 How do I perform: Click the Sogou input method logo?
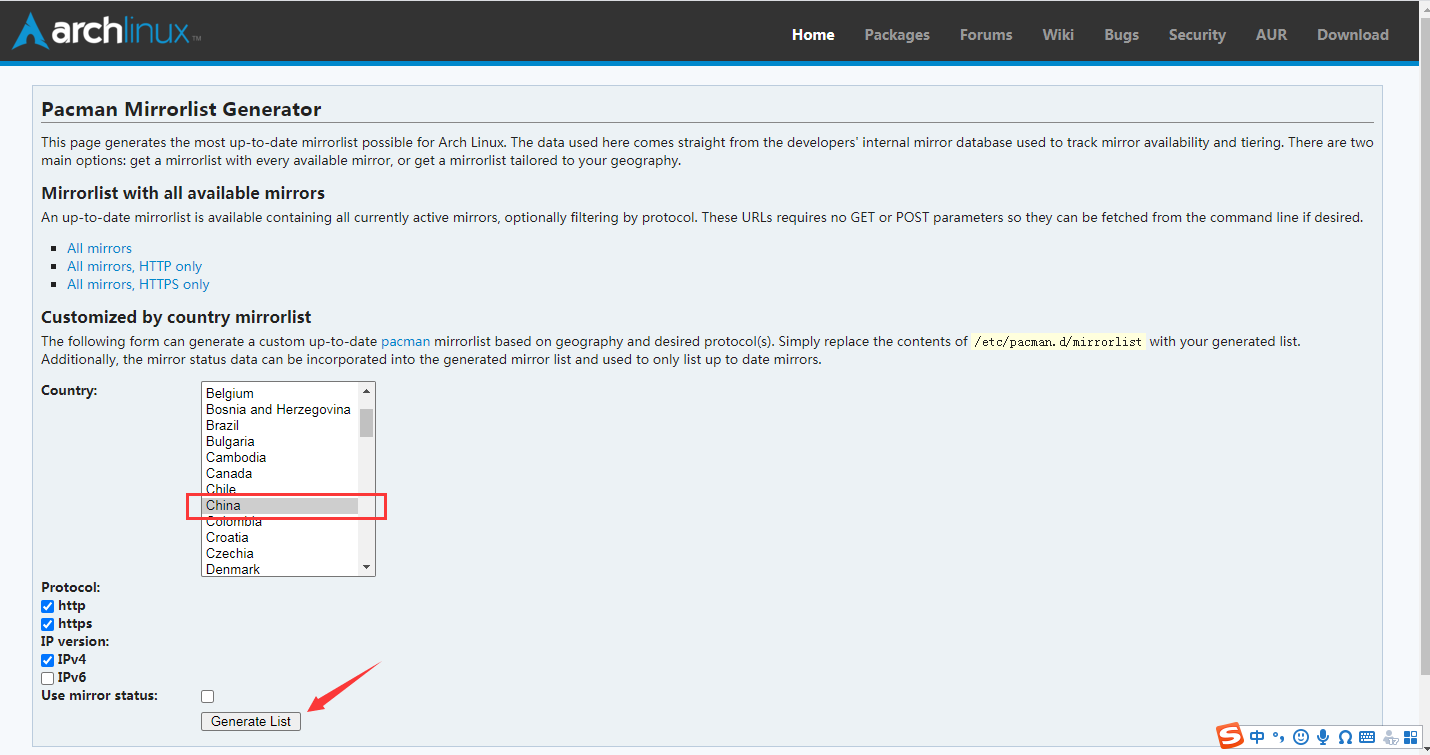pos(1231,737)
